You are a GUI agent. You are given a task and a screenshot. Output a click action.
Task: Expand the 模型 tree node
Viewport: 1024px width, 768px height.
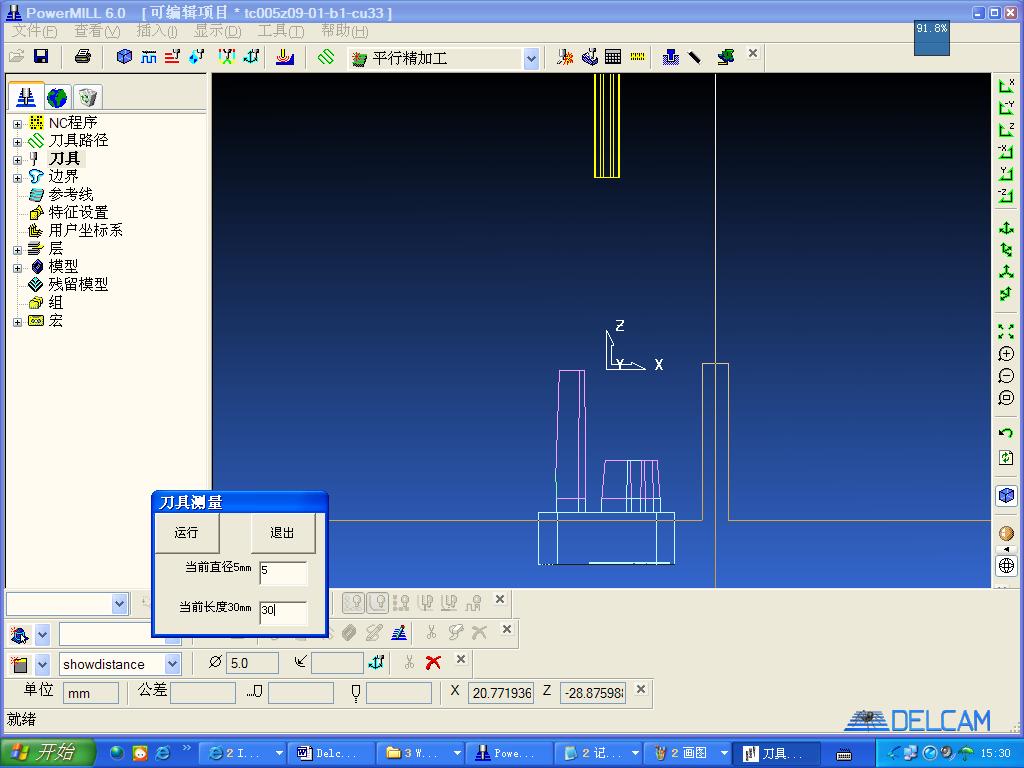[18, 268]
